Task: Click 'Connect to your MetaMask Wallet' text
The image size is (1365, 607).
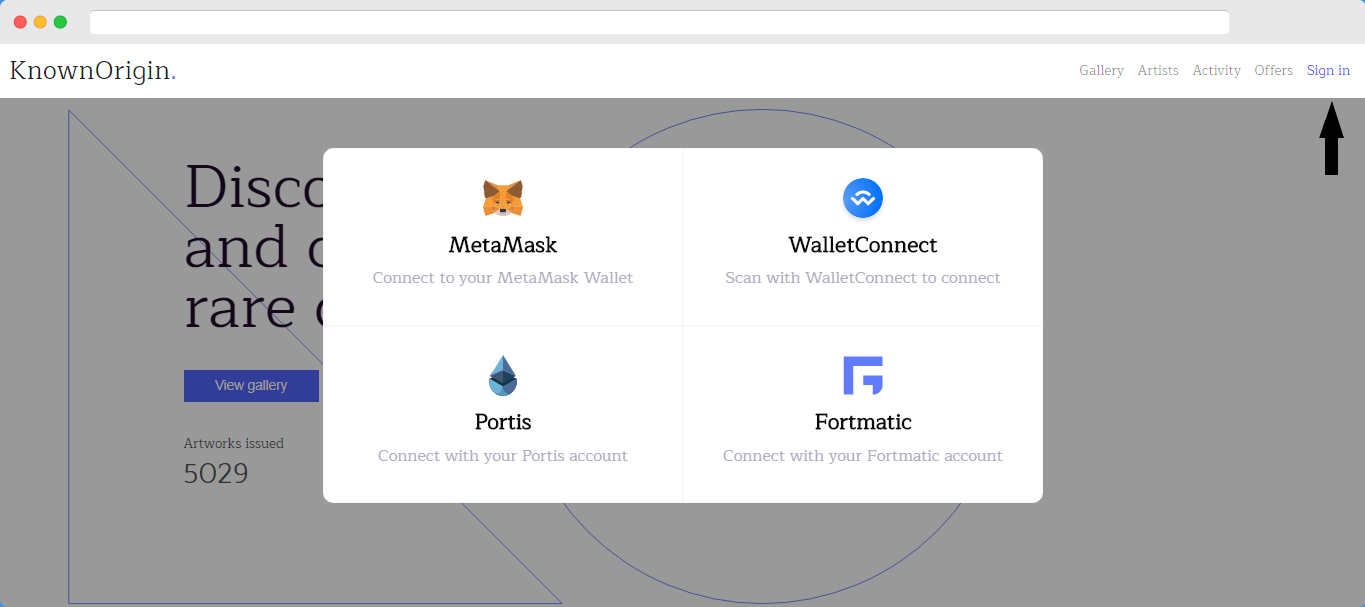Action: coord(503,278)
